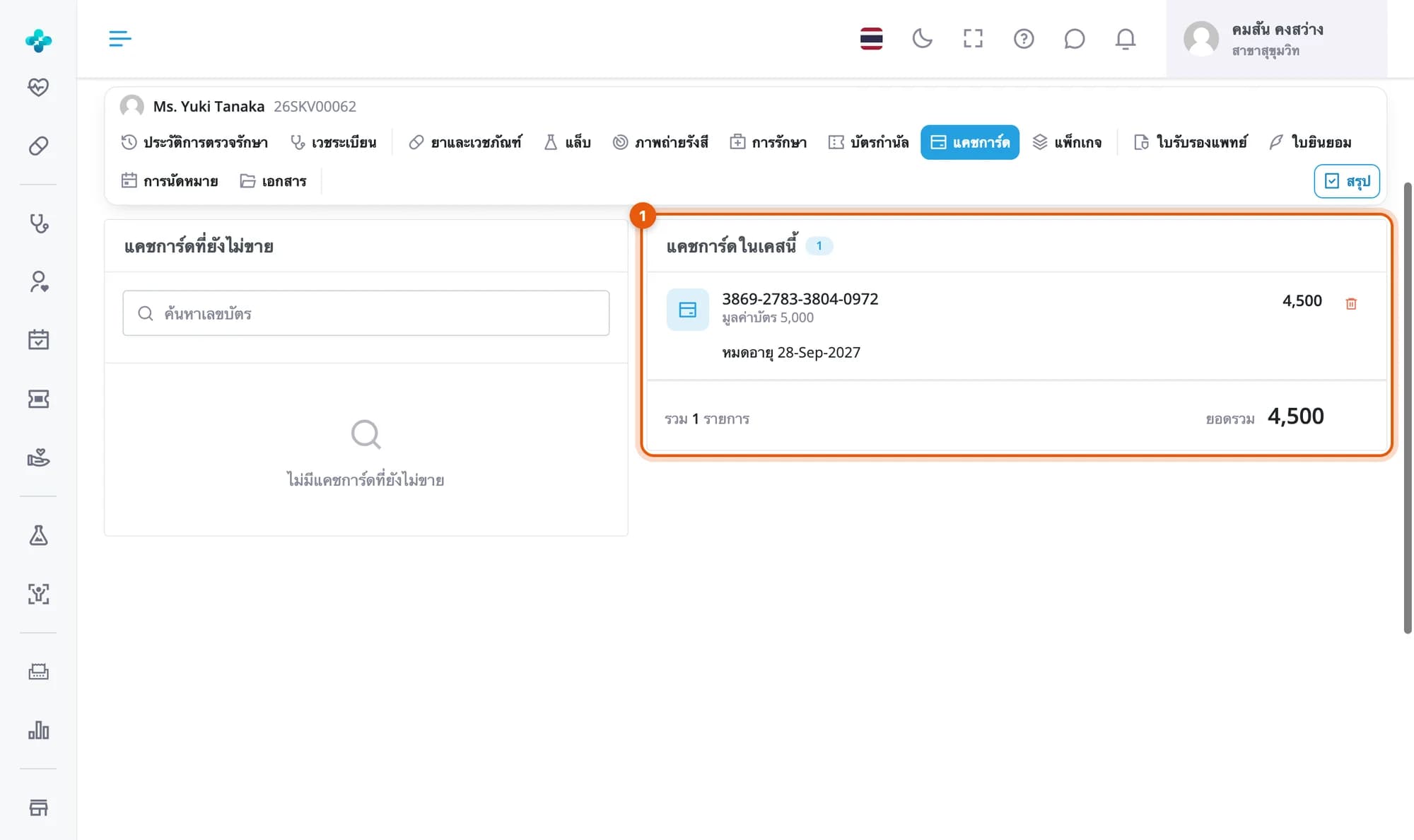Switch to the ยาและเวชภัณฑ์ tab
The height and width of the screenshot is (840, 1414).
[465, 142]
